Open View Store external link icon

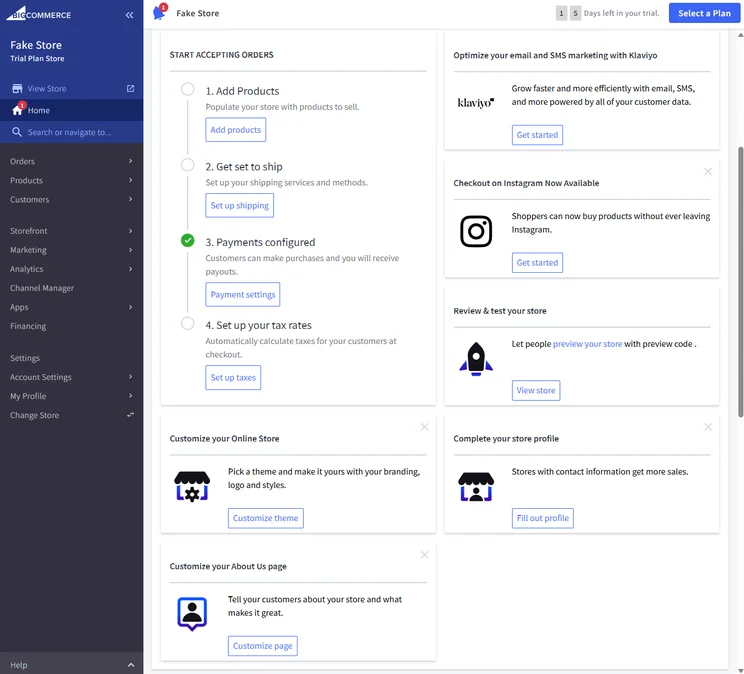(x=130, y=89)
